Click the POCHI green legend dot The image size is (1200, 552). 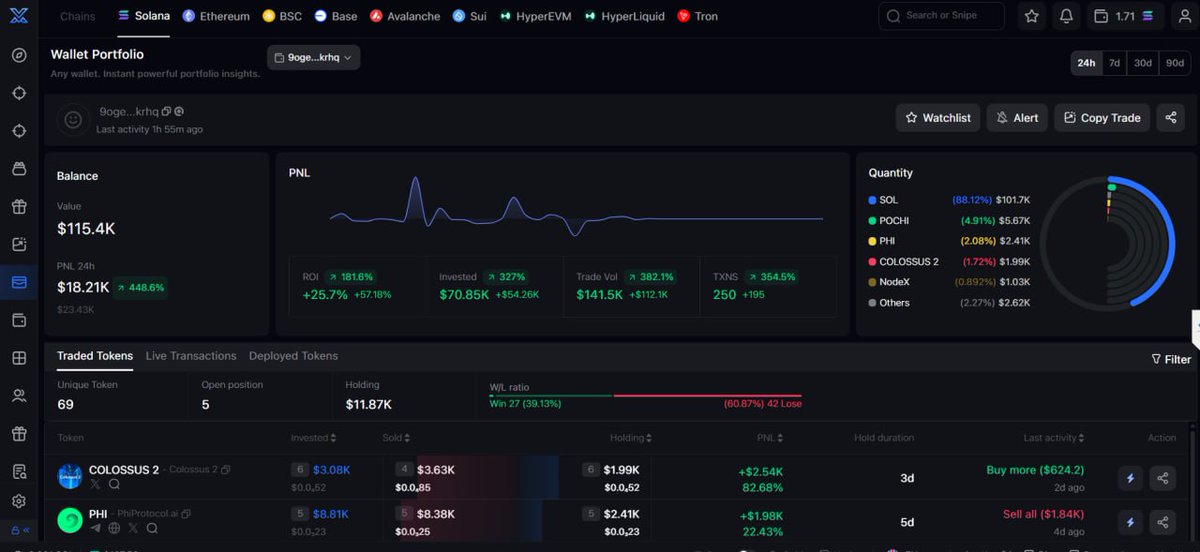[x=872, y=220]
